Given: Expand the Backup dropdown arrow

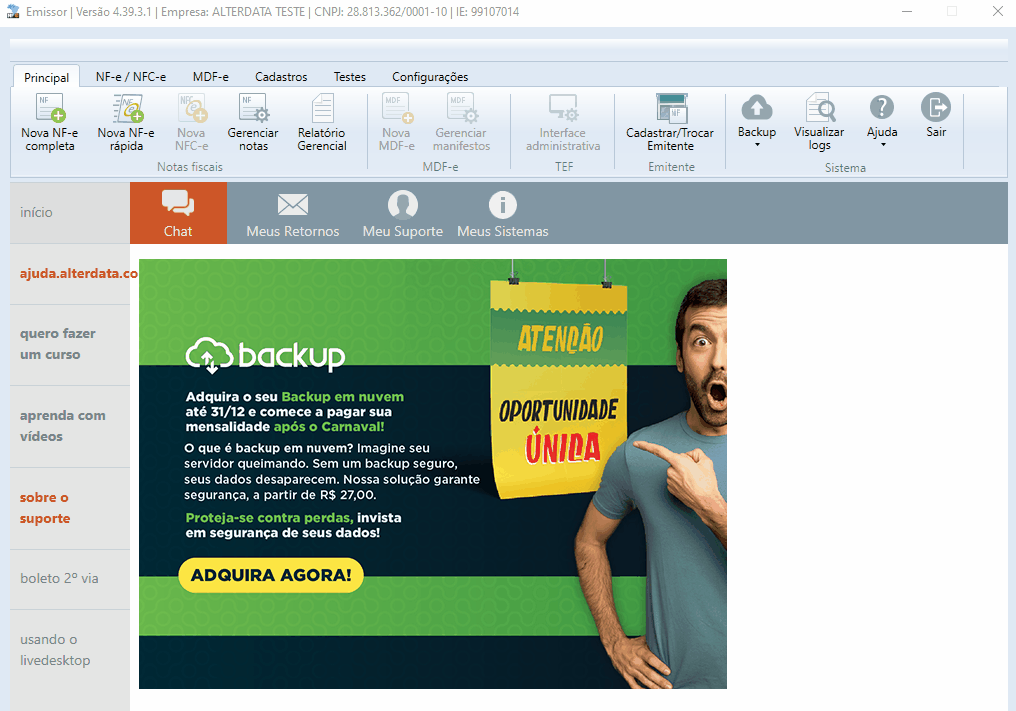Looking at the screenshot, I should (x=757, y=145).
